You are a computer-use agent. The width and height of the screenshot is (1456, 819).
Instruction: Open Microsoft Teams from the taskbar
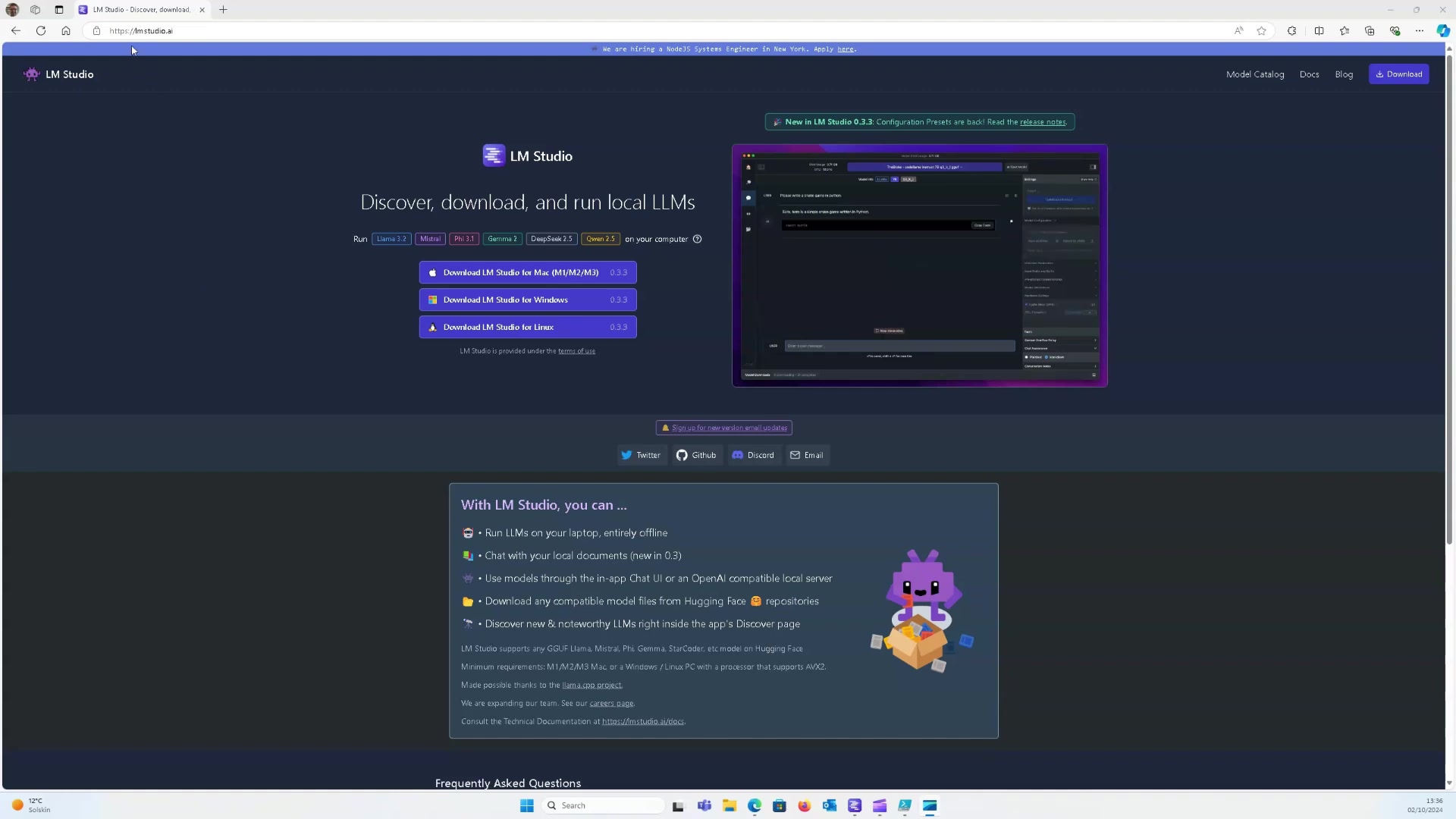[x=704, y=806]
